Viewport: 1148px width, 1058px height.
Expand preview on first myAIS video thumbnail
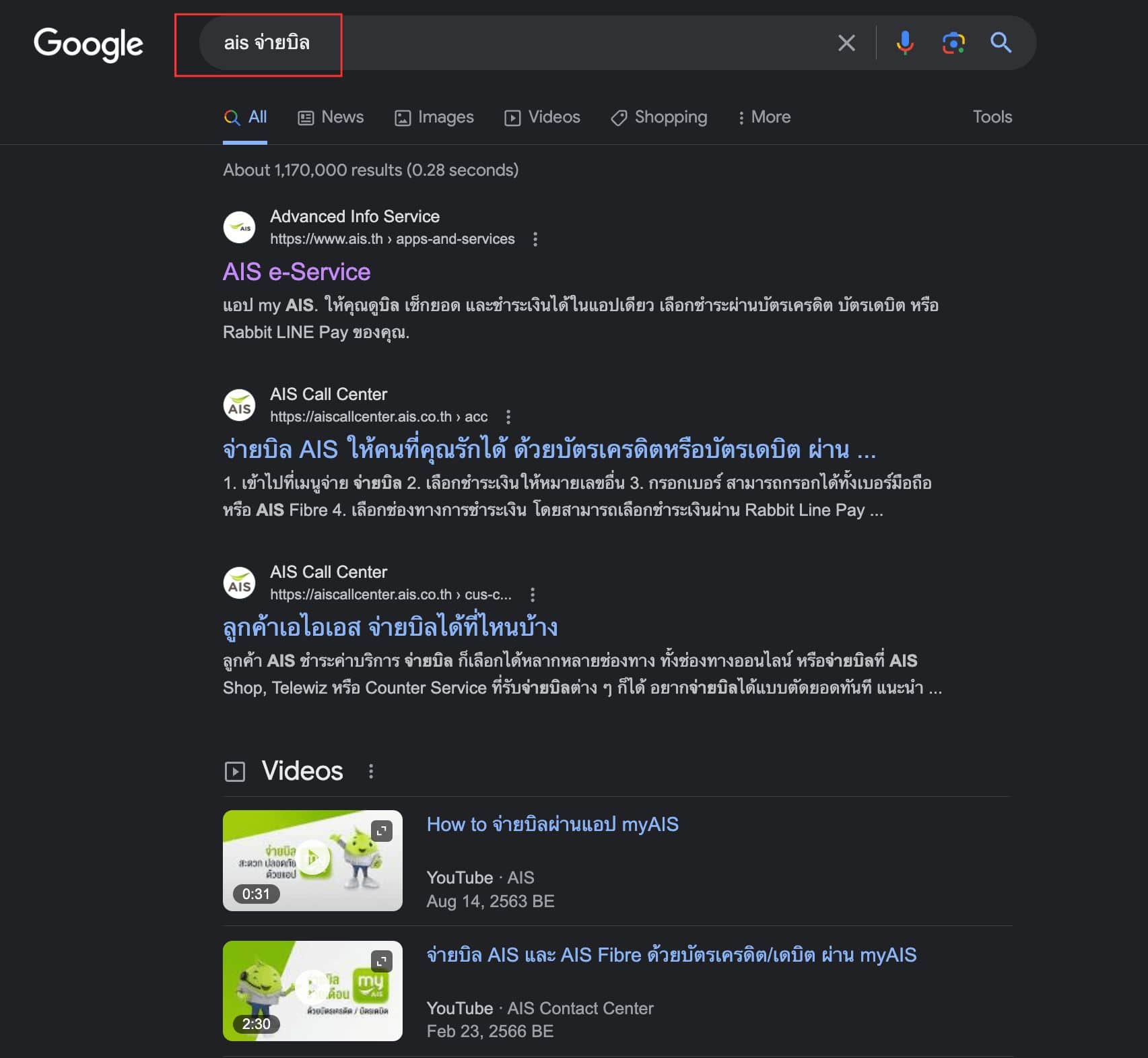click(382, 831)
